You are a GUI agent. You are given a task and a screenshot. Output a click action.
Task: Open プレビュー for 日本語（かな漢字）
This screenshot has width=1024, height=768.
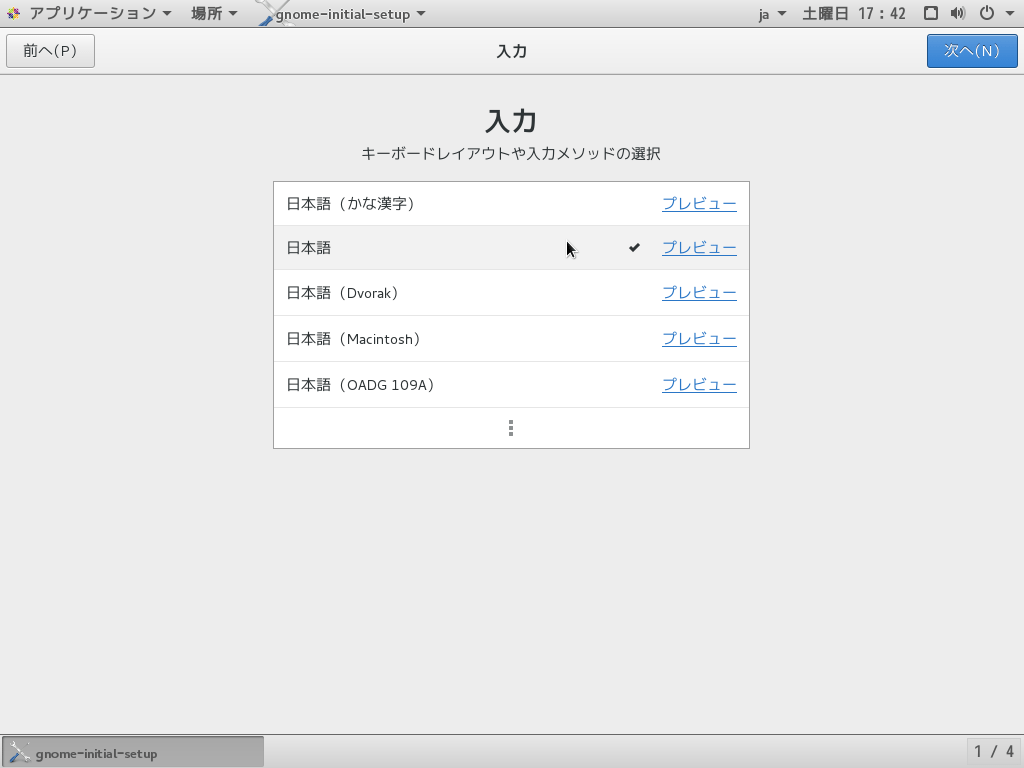699,202
